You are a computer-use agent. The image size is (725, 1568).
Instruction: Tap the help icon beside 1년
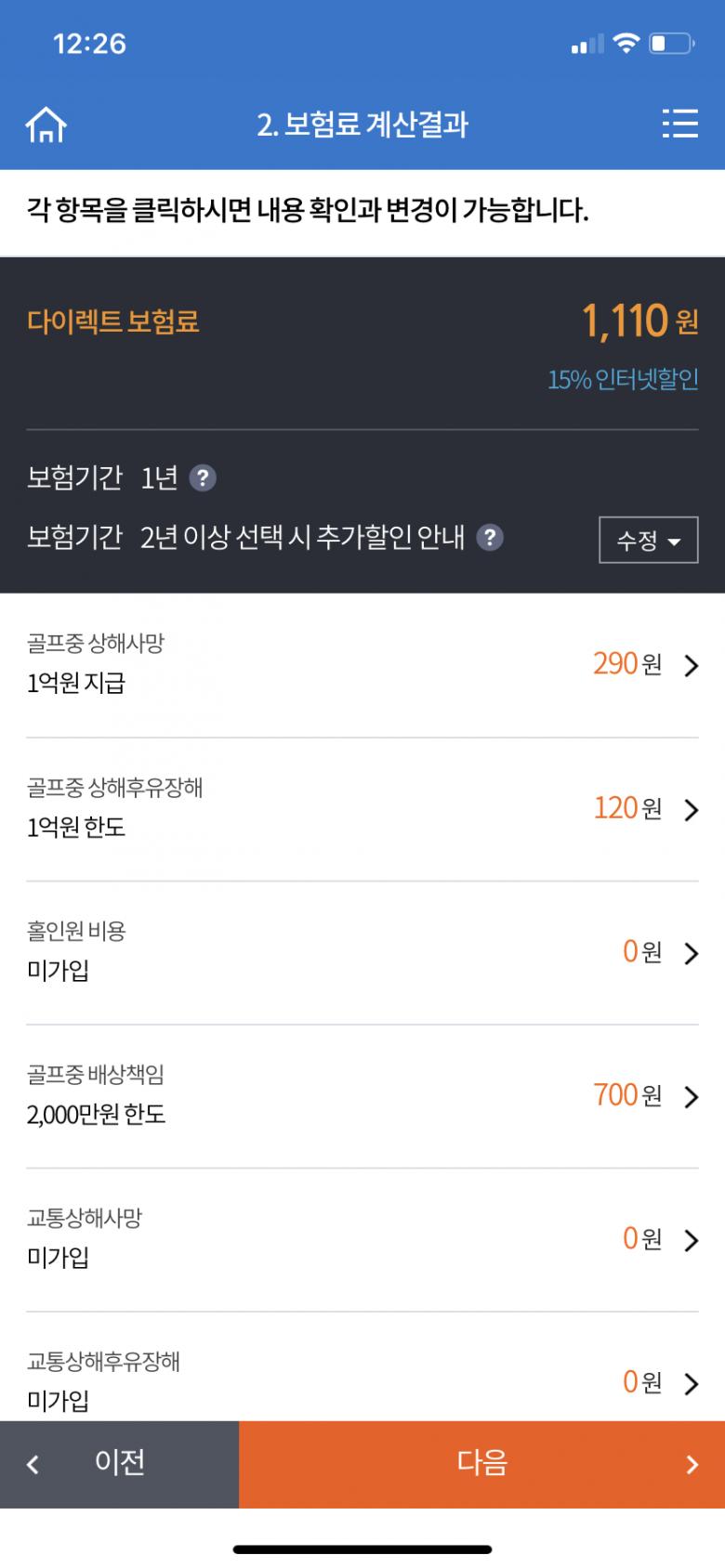pos(203,478)
